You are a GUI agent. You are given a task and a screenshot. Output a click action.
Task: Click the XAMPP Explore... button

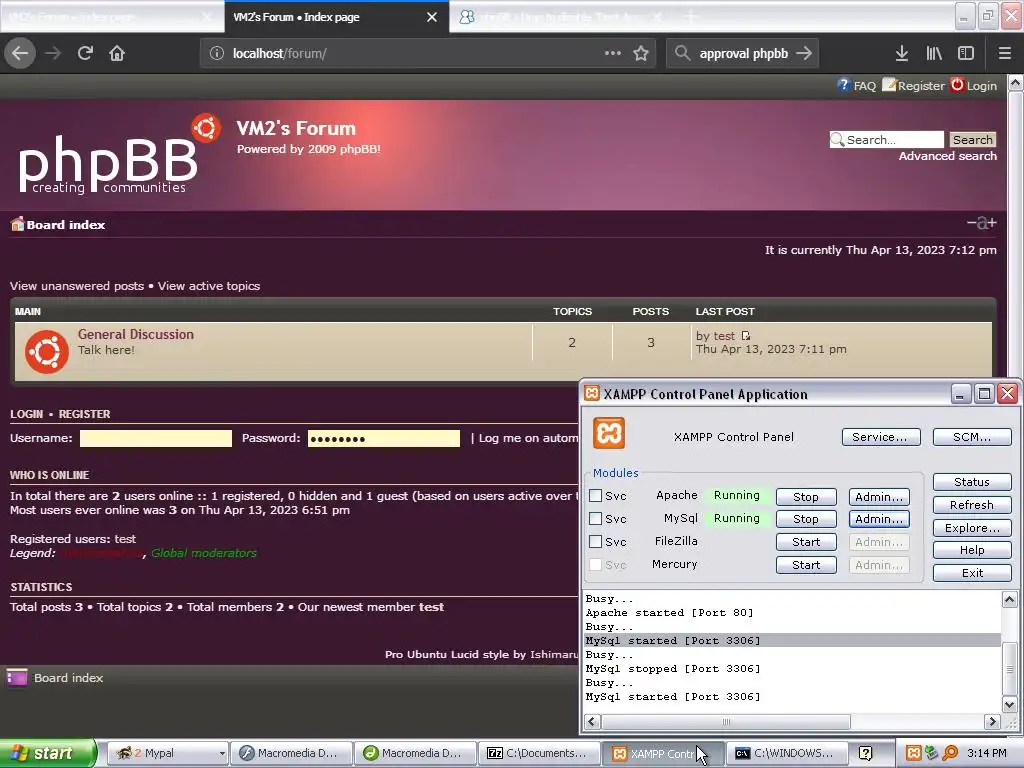coord(972,528)
